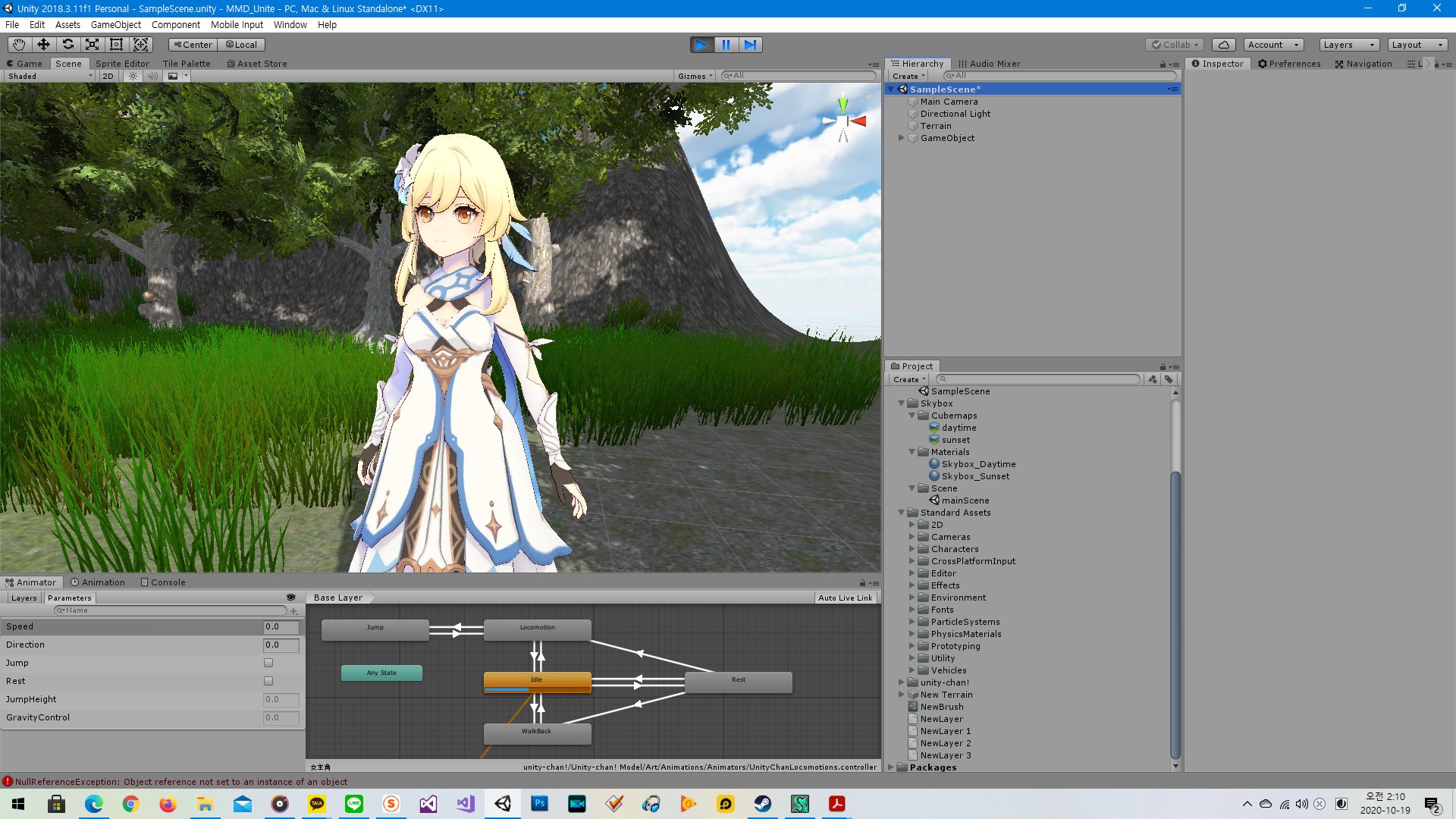This screenshot has width=1456, height=819.
Task: Switch to the Game tab
Action: pyautogui.click(x=24, y=64)
